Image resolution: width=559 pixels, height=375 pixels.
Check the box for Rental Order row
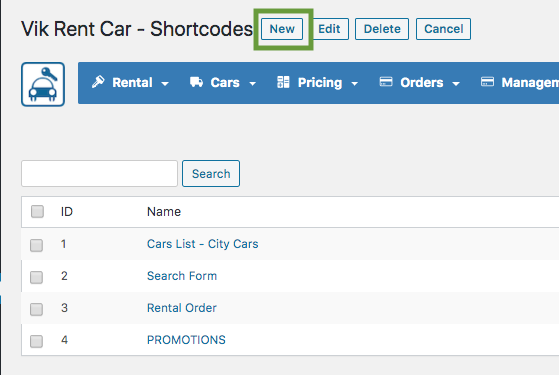36,309
